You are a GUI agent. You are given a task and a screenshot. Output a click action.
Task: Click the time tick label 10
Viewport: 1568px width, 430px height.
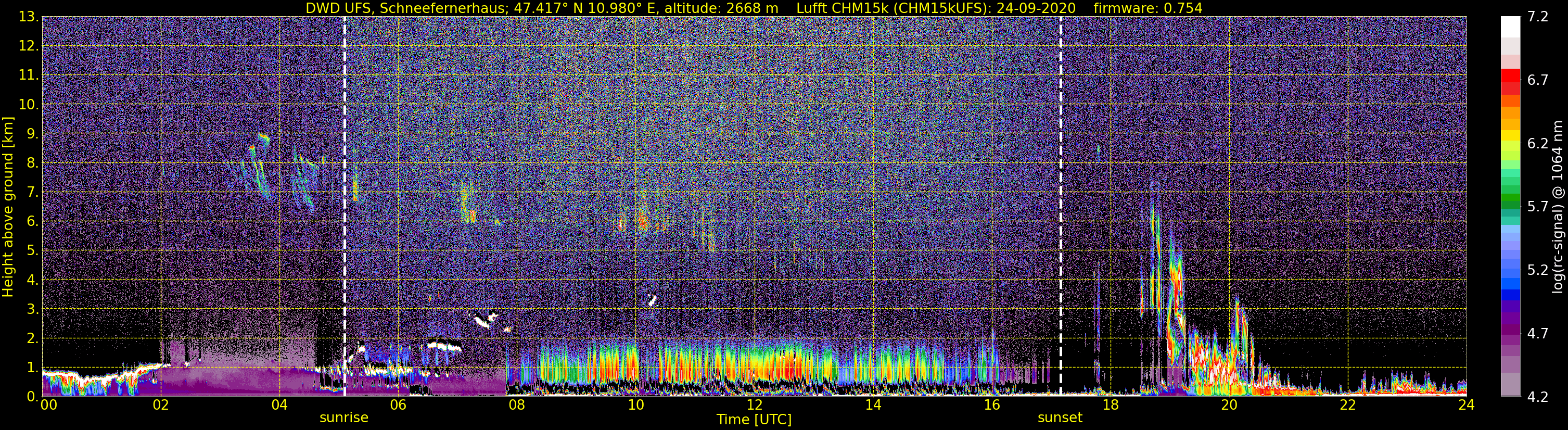[635, 405]
